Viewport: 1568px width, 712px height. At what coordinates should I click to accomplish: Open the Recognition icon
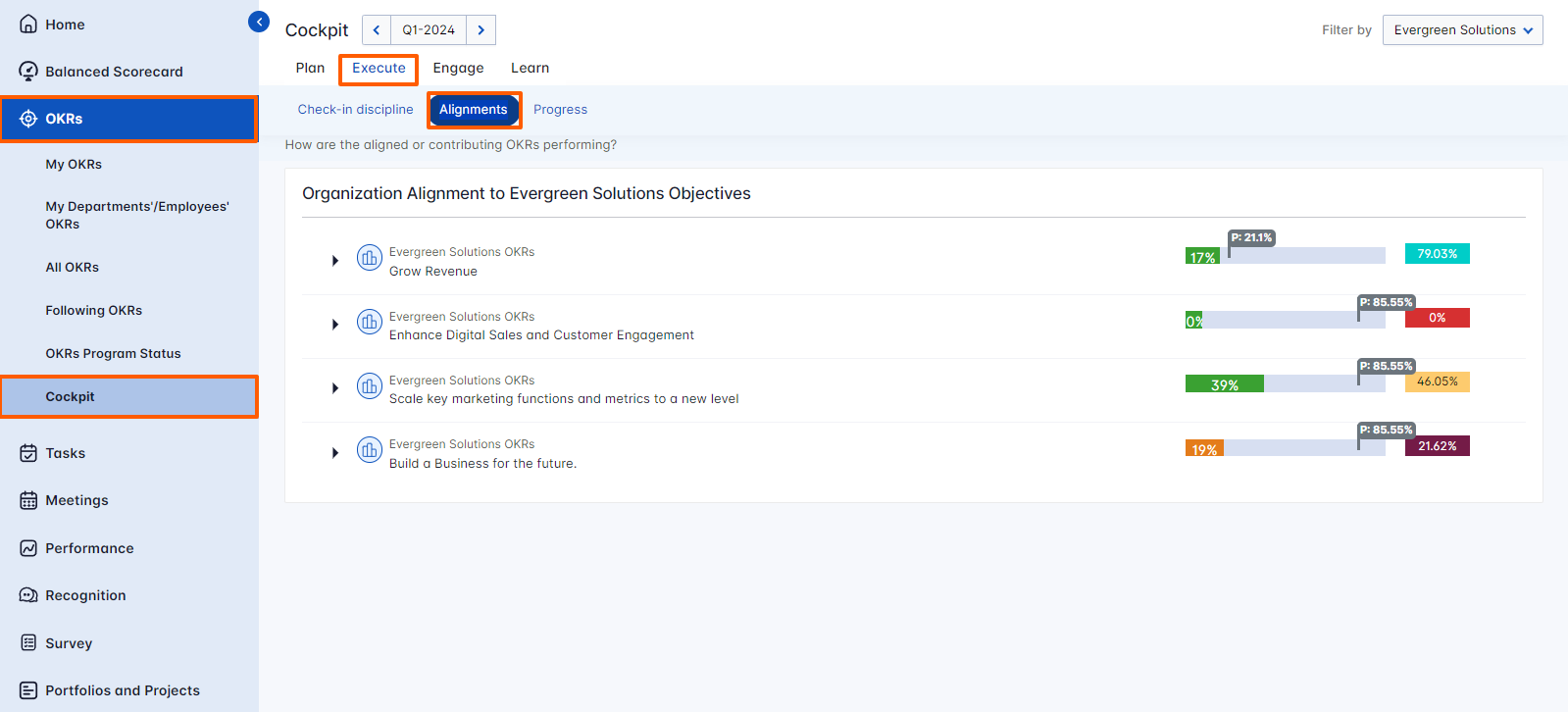[x=28, y=595]
